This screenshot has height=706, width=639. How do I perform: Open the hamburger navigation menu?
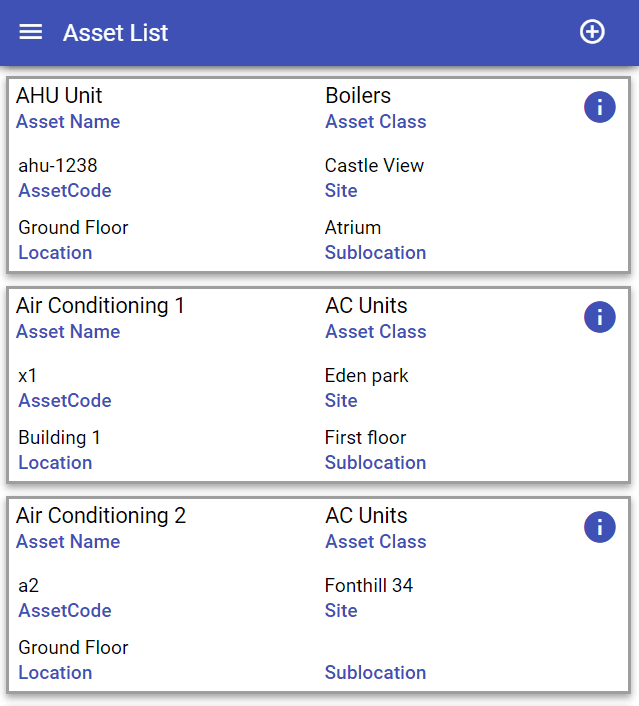pos(31,32)
